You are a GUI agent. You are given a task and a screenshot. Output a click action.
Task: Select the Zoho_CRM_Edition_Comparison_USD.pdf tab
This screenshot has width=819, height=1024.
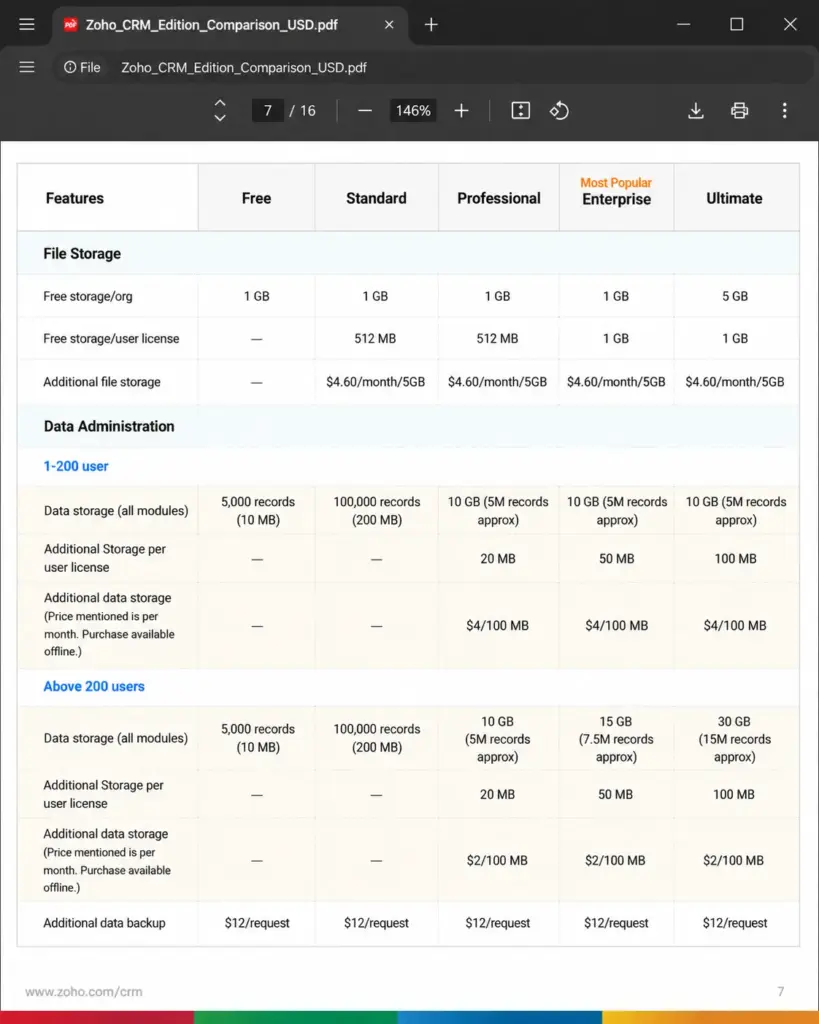click(230, 25)
